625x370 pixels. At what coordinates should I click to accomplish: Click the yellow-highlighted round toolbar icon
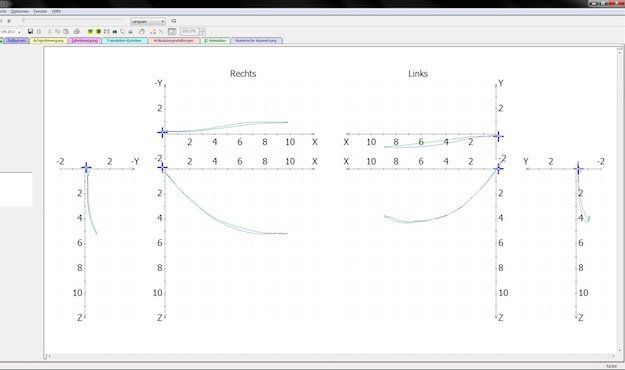coord(98,31)
